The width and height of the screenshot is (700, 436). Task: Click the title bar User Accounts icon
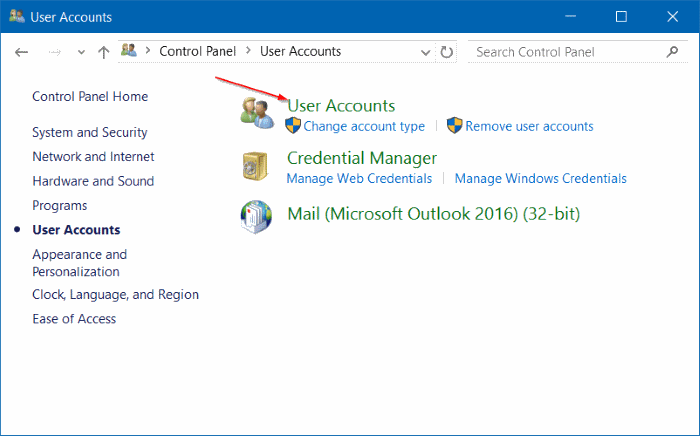point(17,17)
